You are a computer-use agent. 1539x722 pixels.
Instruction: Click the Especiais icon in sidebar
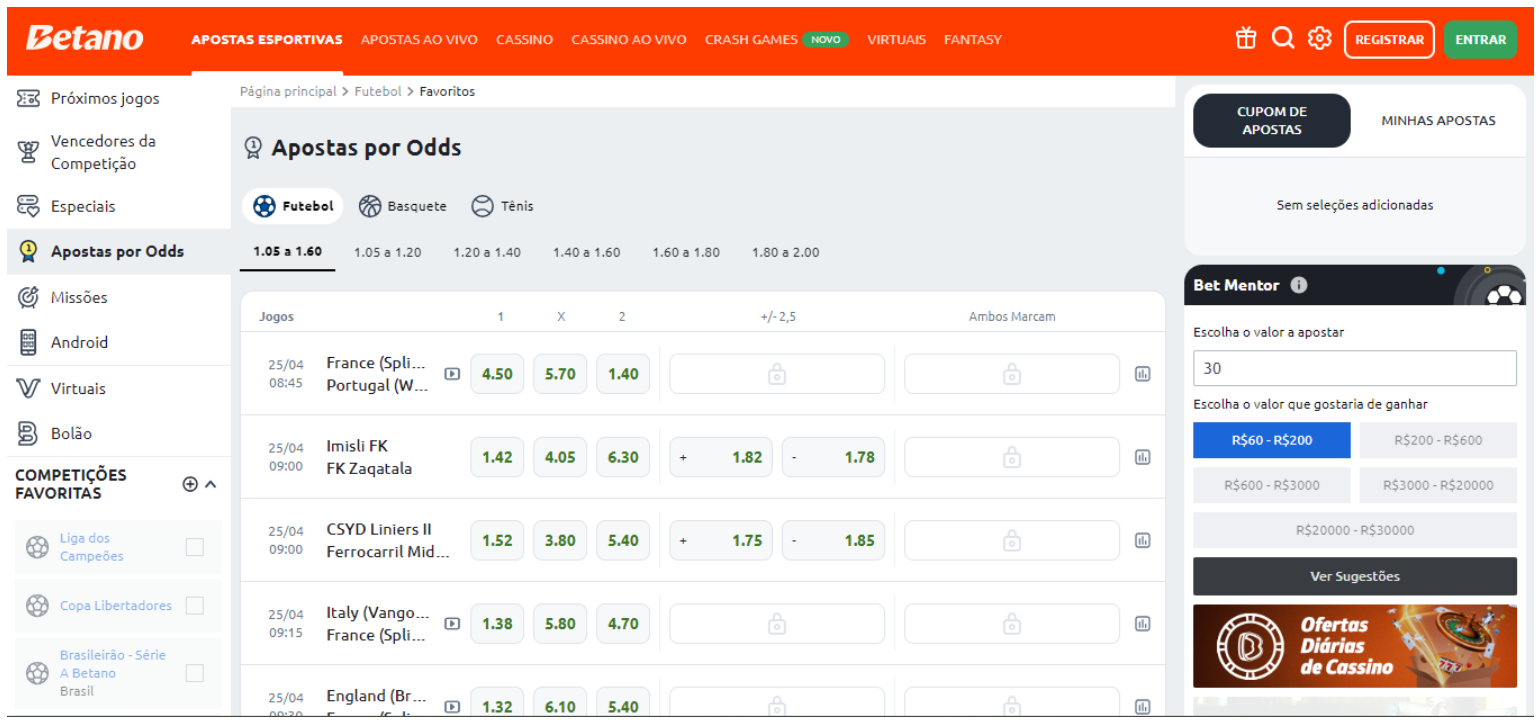[x=28, y=206]
